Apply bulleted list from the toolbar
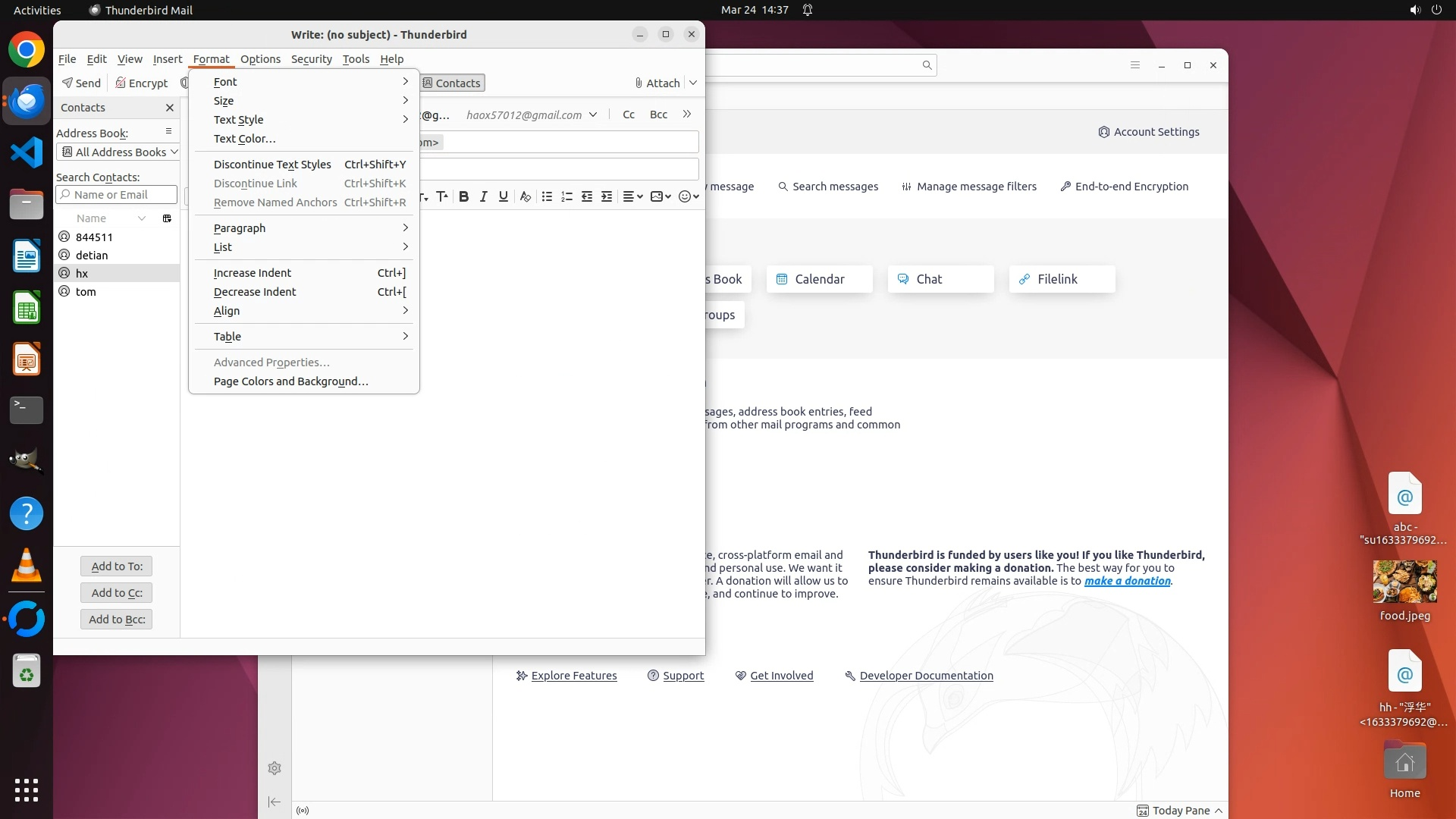 tap(547, 196)
